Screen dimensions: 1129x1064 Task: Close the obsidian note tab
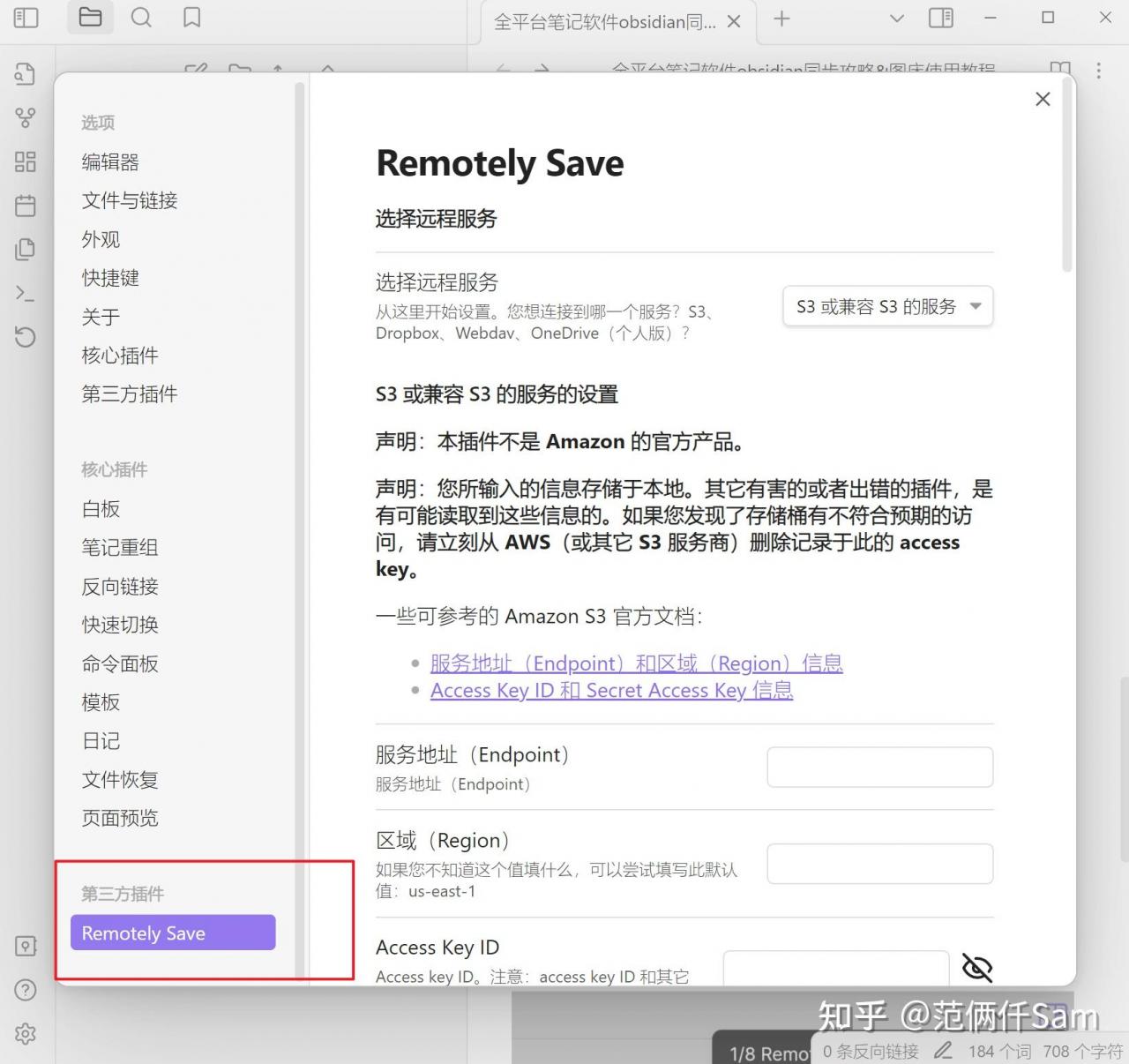click(x=733, y=22)
